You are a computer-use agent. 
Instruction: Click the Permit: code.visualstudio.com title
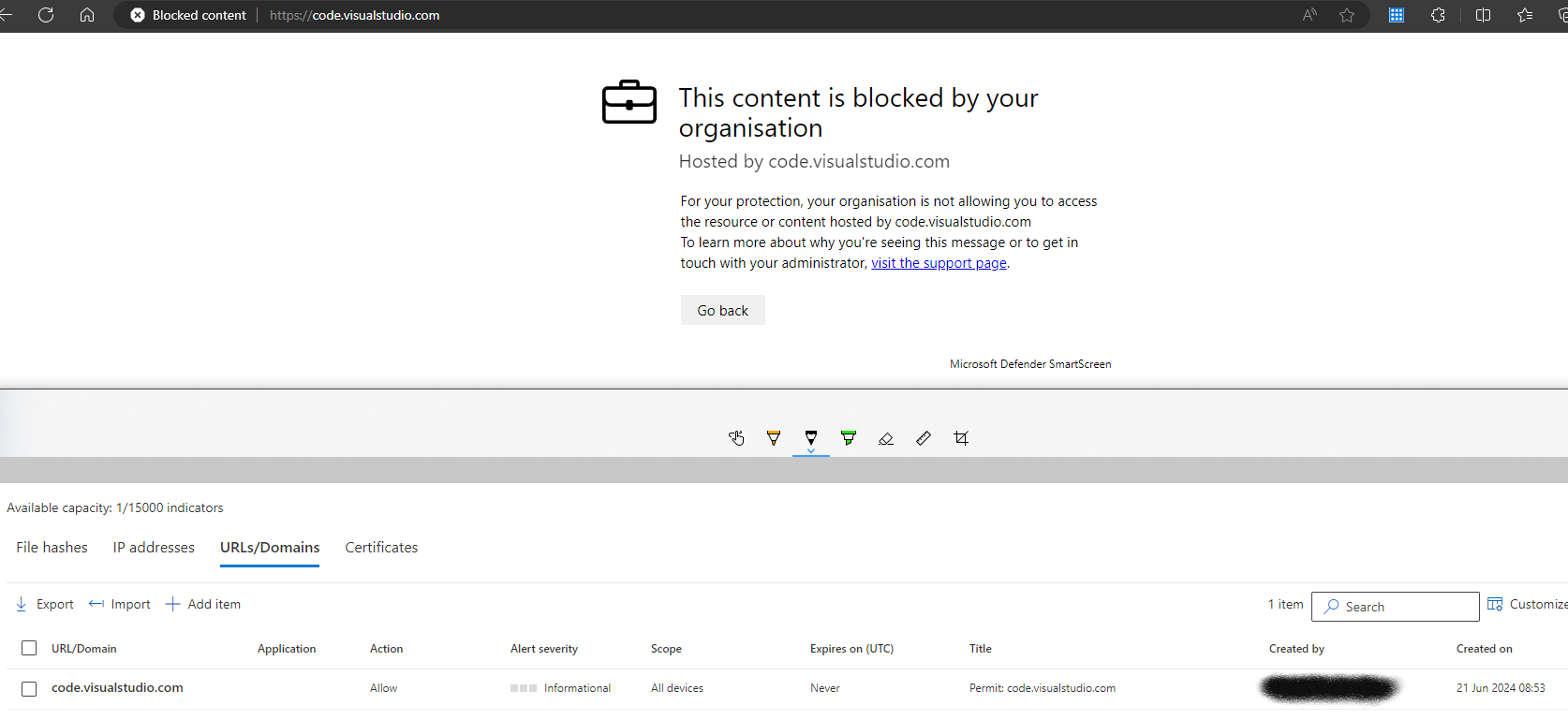1043,688
